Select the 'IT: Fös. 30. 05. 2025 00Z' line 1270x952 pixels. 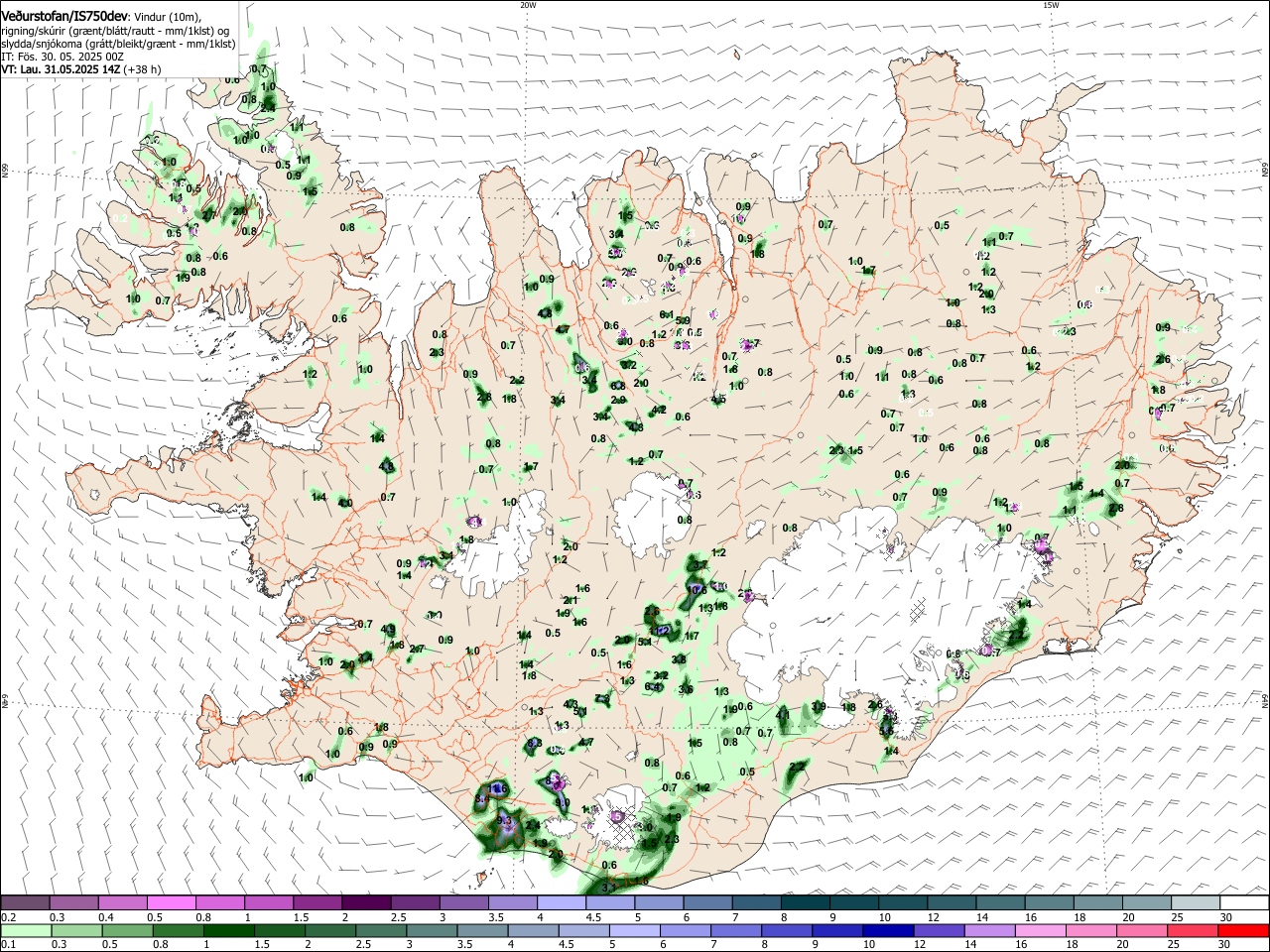point(63,57)
